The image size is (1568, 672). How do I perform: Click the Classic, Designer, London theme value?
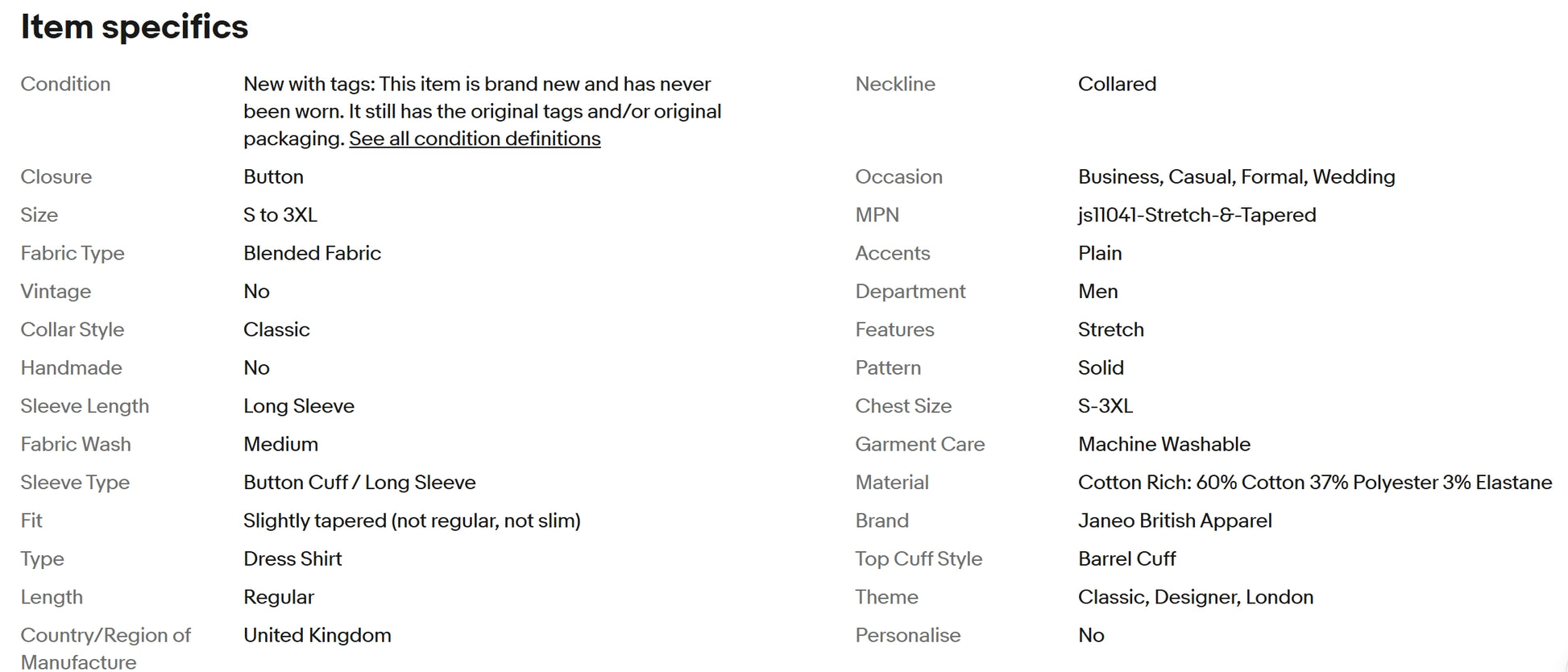pyautogui.click(x=1195, y=597)
